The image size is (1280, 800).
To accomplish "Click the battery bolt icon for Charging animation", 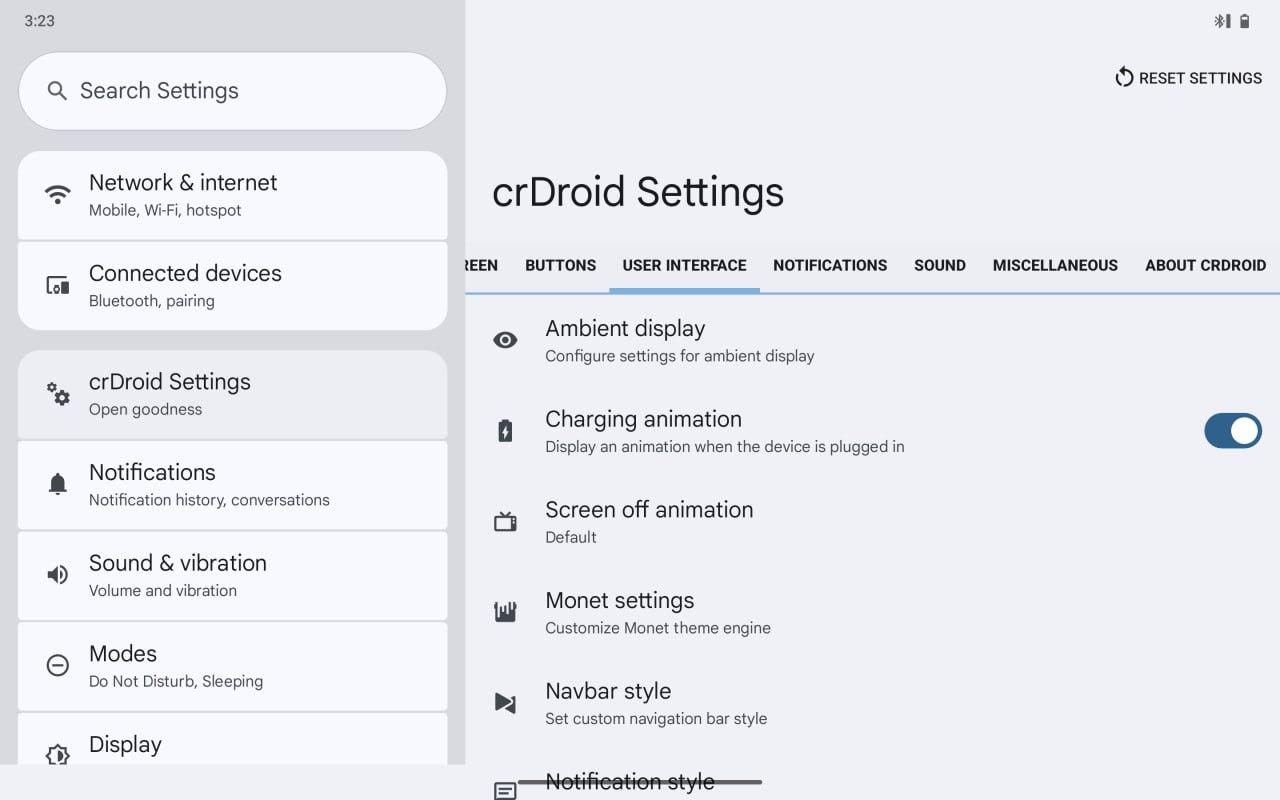I will click(x=505, y=431).
